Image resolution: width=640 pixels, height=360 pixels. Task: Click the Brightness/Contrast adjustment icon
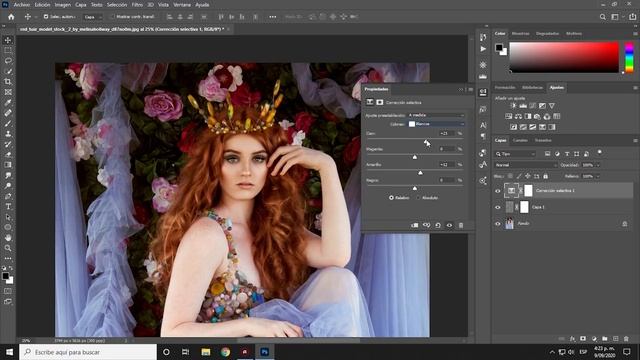tap(513, 106)
